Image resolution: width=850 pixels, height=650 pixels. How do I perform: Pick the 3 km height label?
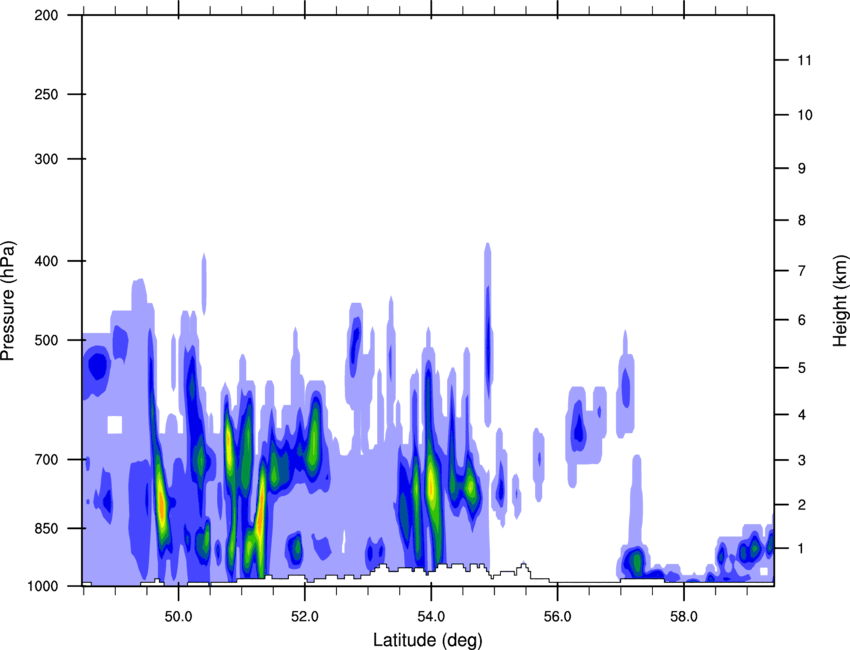[x=802, y=460]
